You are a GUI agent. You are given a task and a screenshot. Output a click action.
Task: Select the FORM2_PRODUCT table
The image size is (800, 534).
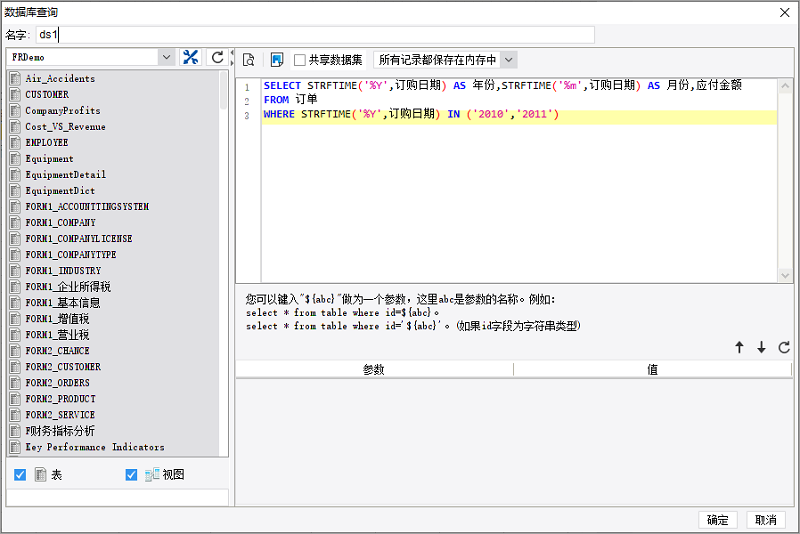pyautogui.click(x=61, y=398)
